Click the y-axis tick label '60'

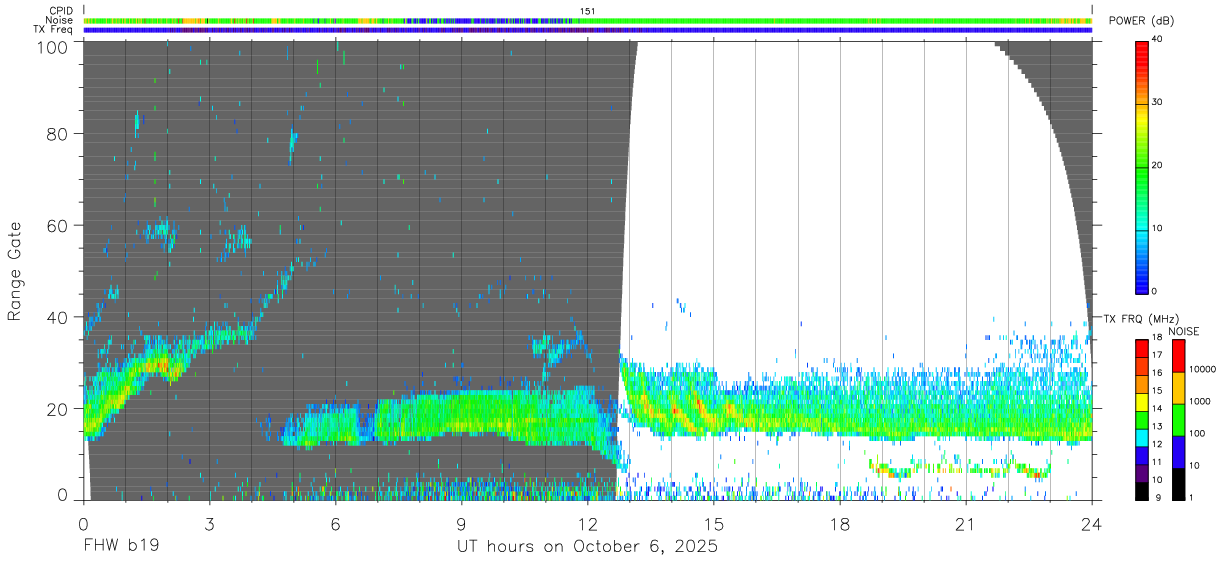point(57,226)
